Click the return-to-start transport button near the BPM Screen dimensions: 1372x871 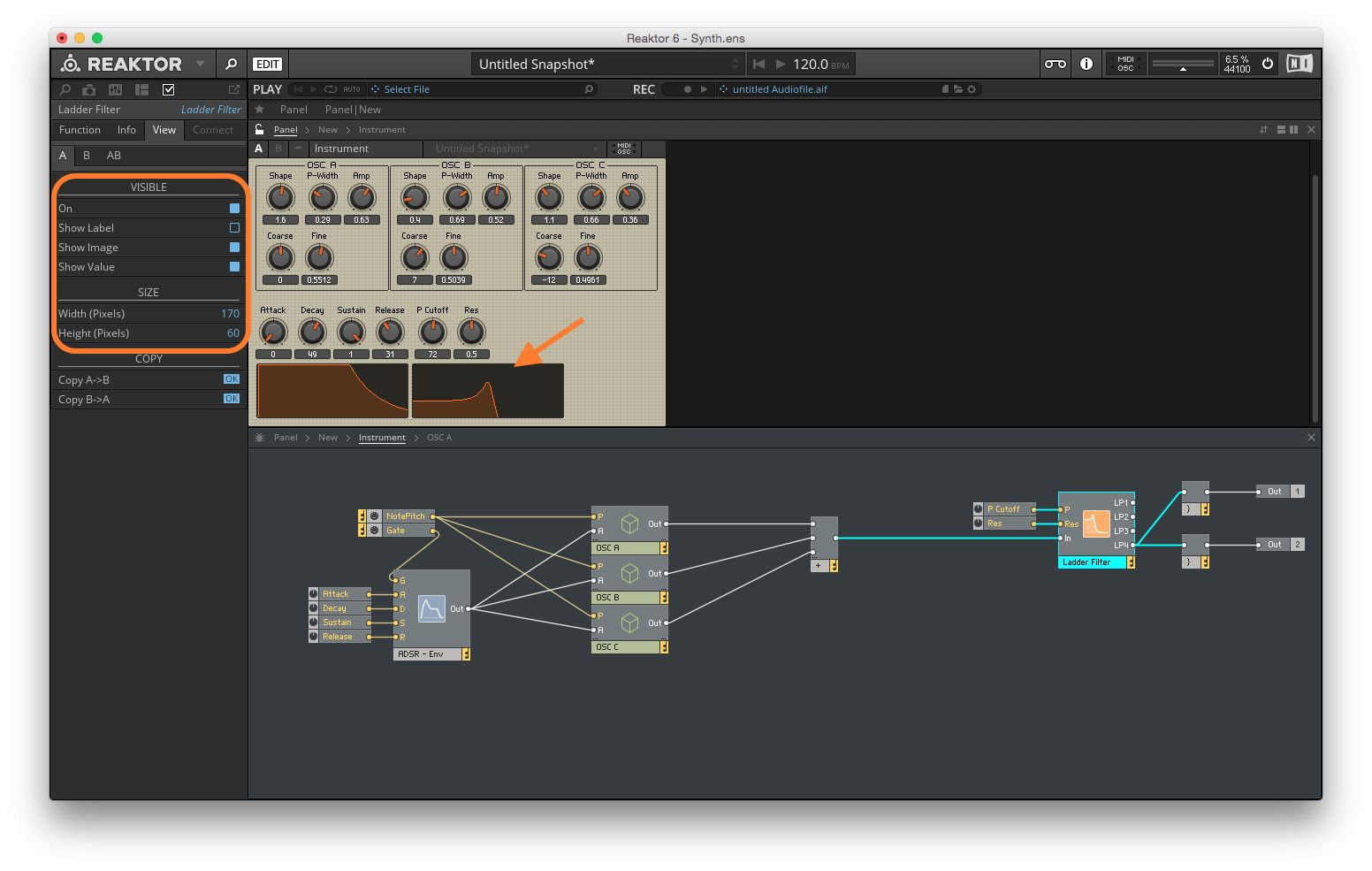point(758,64)
